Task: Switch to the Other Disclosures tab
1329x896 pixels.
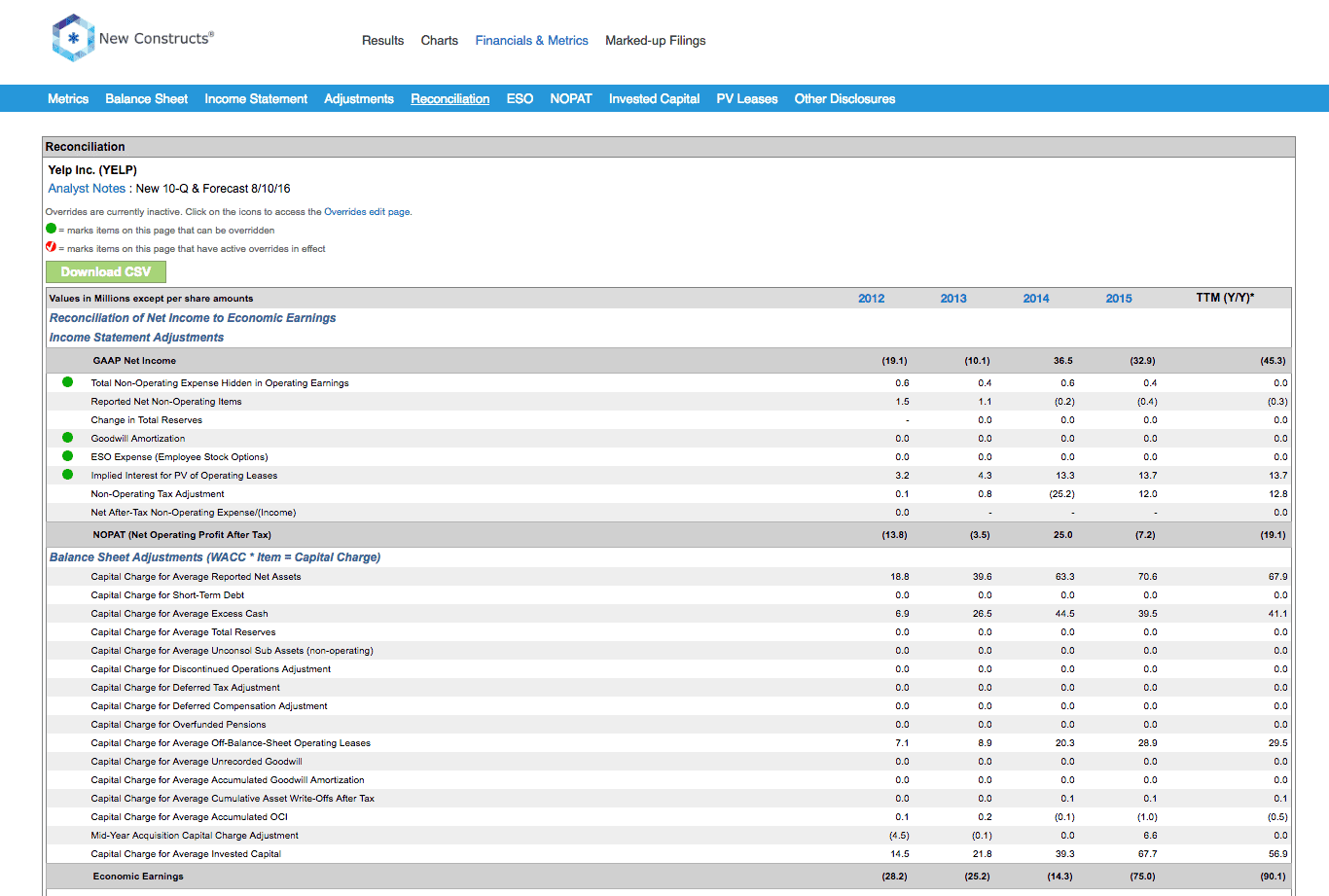Action: coord(844,99)
